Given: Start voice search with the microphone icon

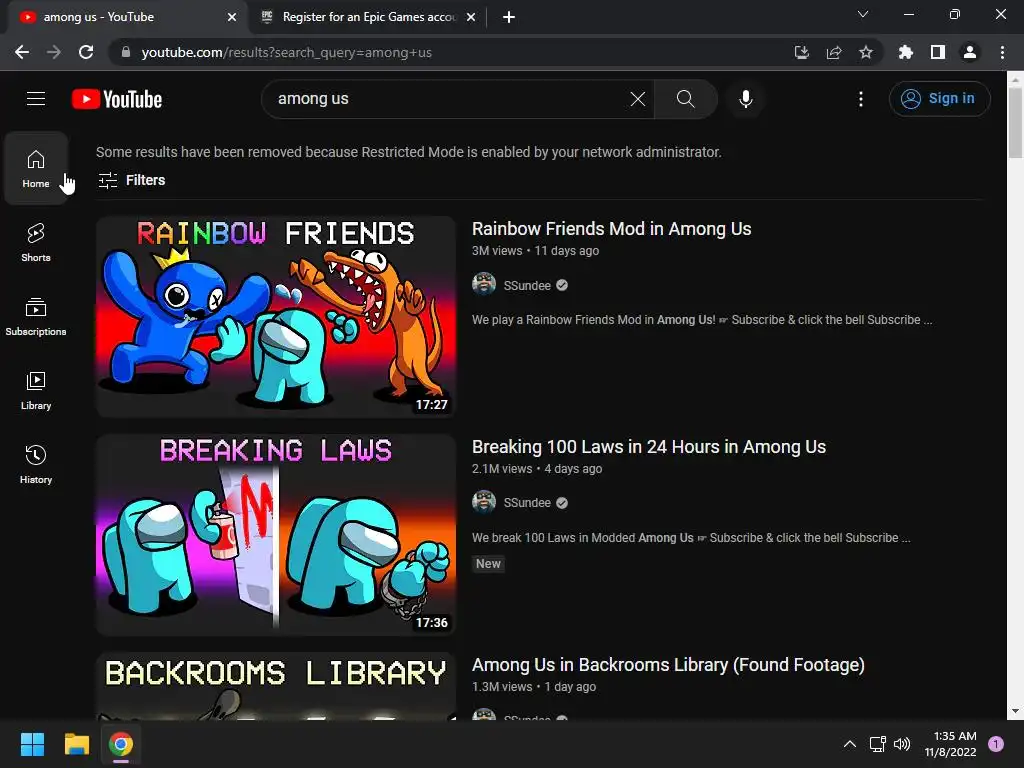Looking at the screenshot, I should tap(746, 99).
